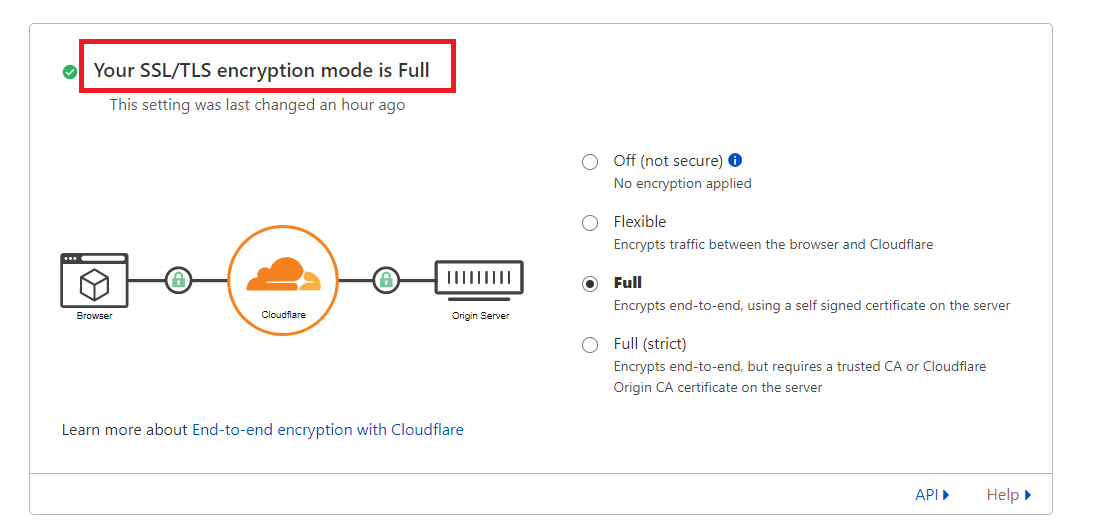
Task: Select the Full encryption radio button
Action: click(590, 284)
